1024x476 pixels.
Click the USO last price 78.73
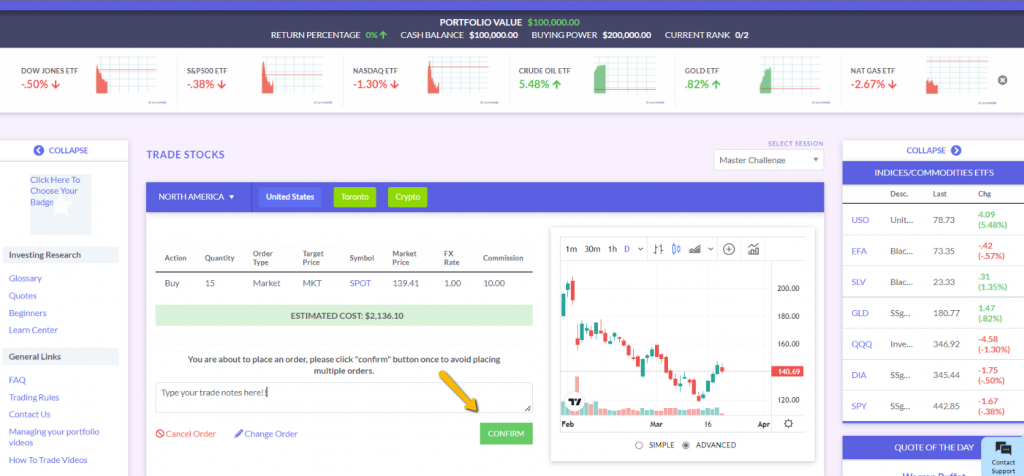[944, 220]
